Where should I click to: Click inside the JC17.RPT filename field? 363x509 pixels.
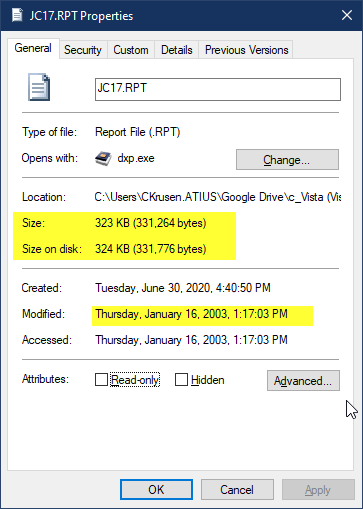point(218,89)
